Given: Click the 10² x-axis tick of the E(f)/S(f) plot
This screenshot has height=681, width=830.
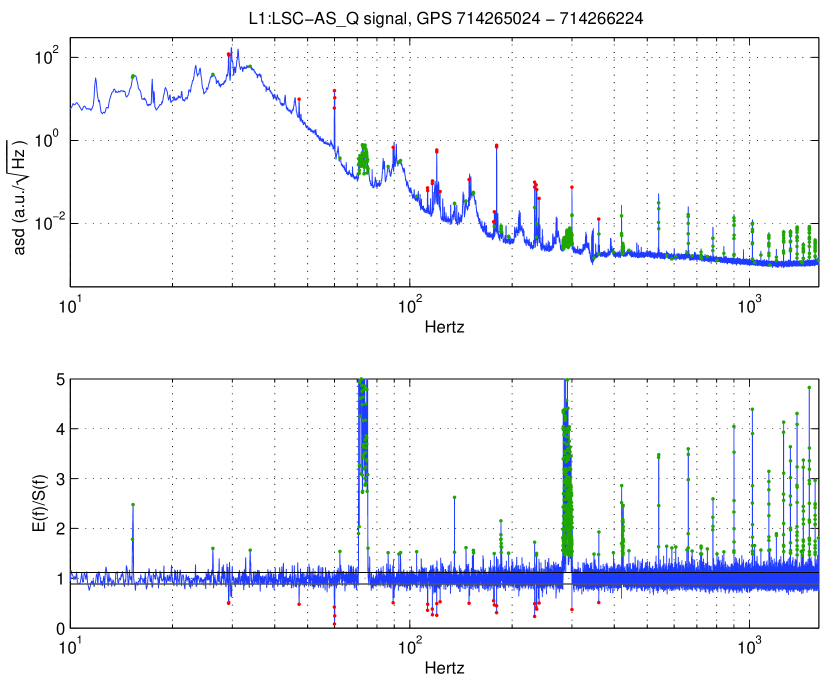Looking at the screenshot, I should (x=410, y=646).
